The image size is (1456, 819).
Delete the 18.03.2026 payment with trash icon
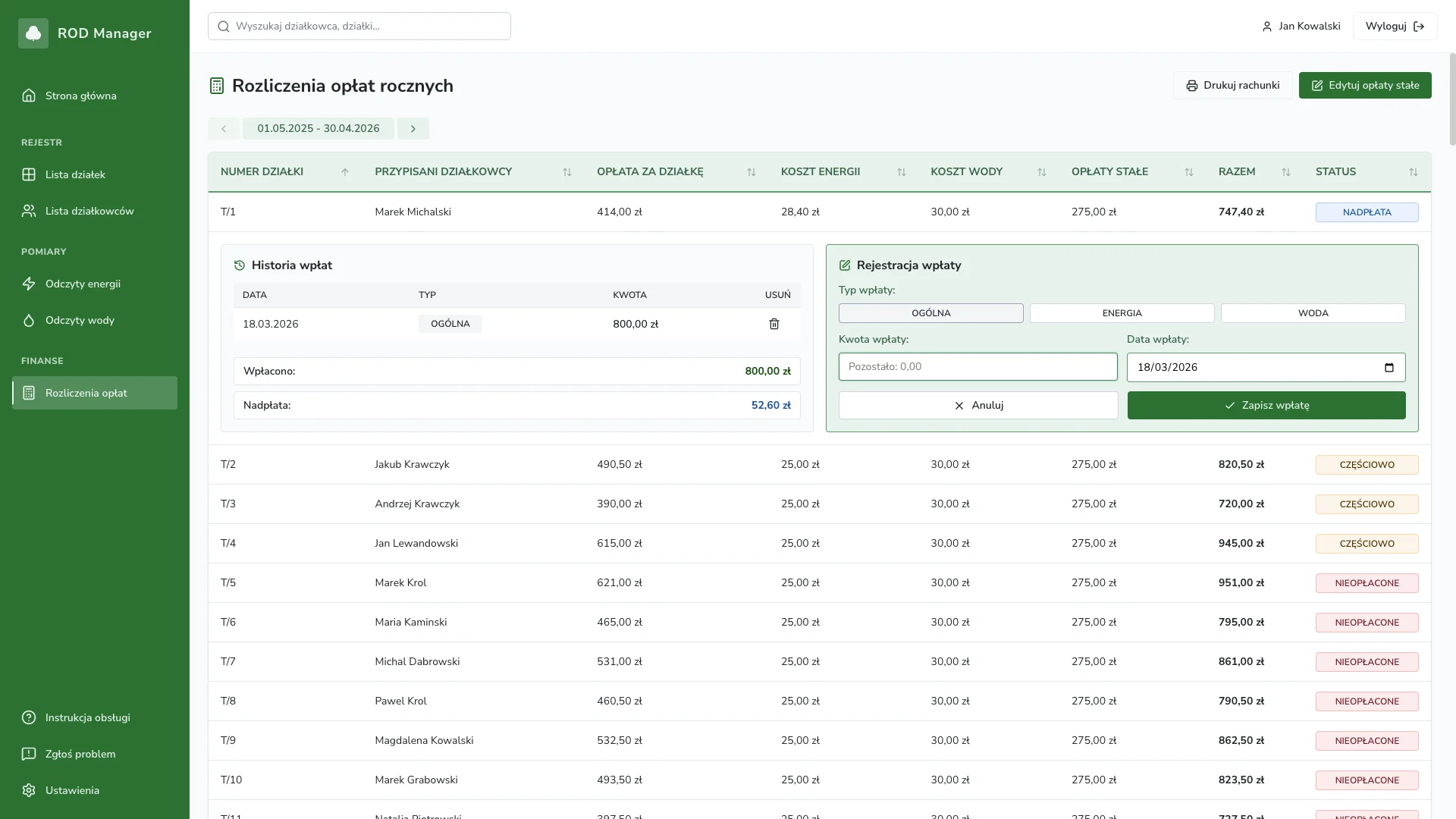773,324
